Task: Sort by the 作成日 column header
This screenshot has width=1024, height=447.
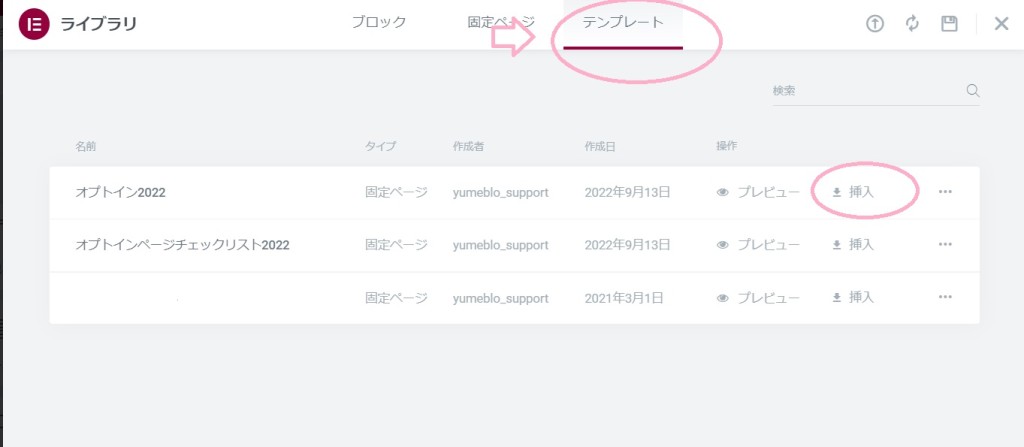Action: [x=600, y=146]
